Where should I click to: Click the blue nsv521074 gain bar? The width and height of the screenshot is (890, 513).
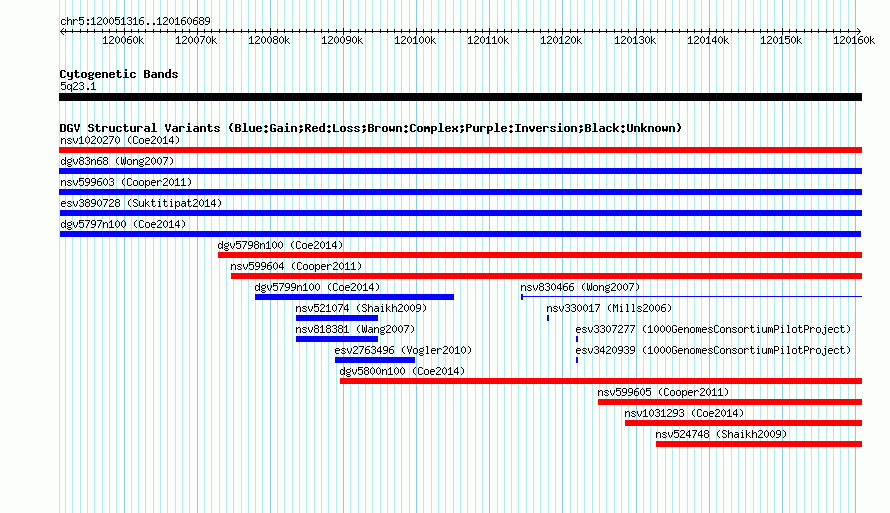click(337, 318)
